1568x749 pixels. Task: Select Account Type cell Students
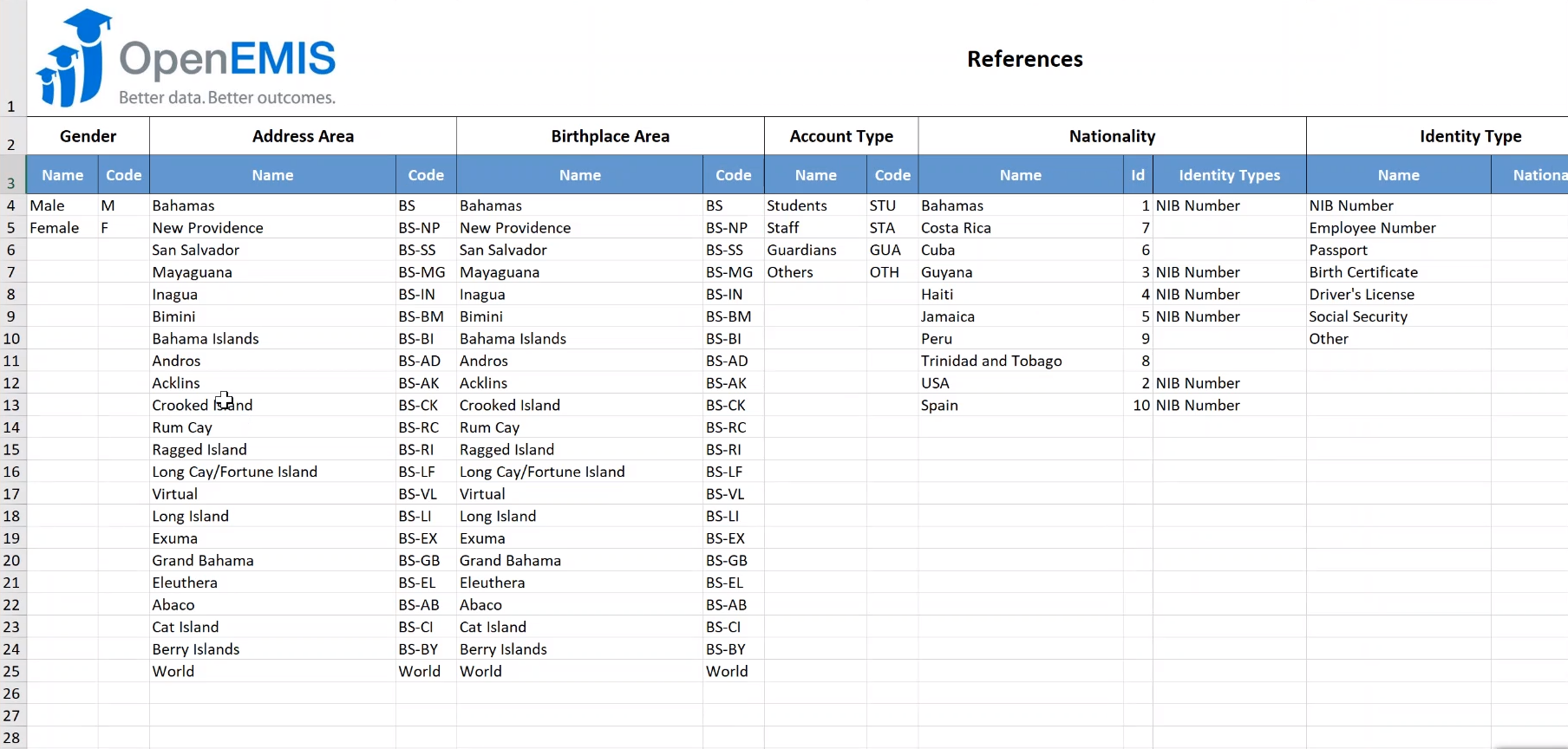[x=815, y=205]
